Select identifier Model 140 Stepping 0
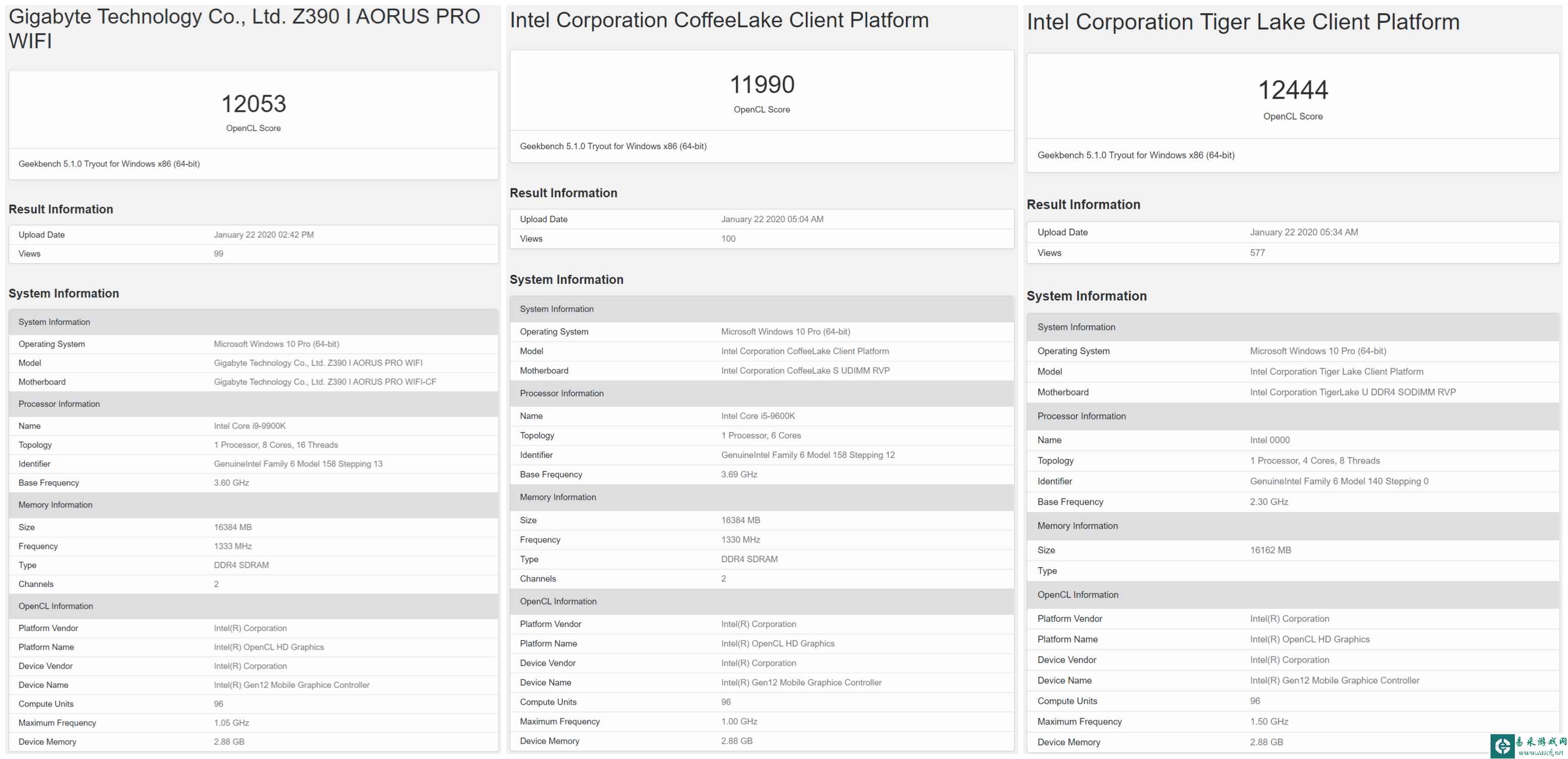The image size is (1568, 759). pos(1339,481)
